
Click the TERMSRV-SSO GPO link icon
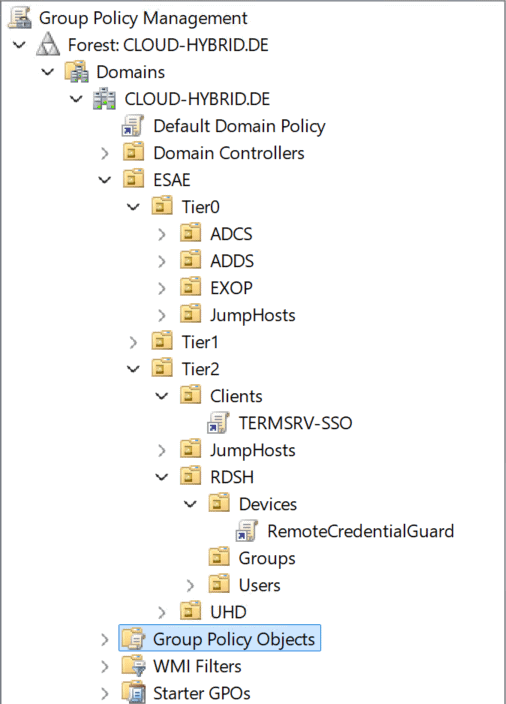[218, 423]
